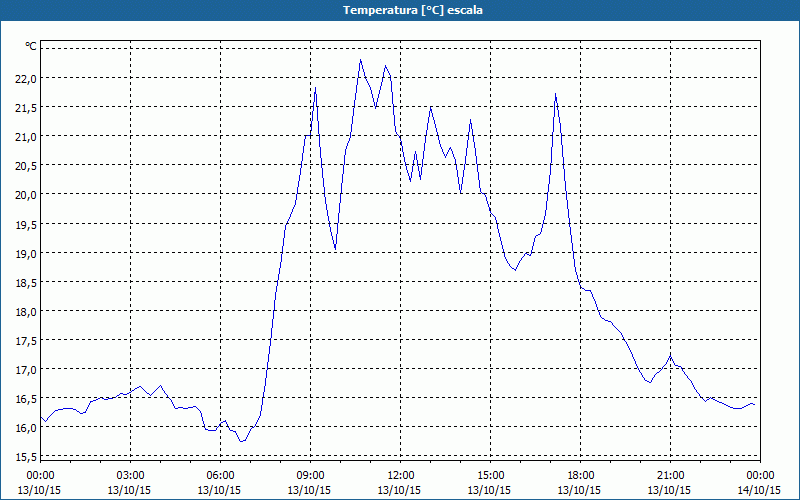Viewport: 800px width, 500px height.
Task: Click the 19,0 label on the temperature axis
Action: [28, 253]
